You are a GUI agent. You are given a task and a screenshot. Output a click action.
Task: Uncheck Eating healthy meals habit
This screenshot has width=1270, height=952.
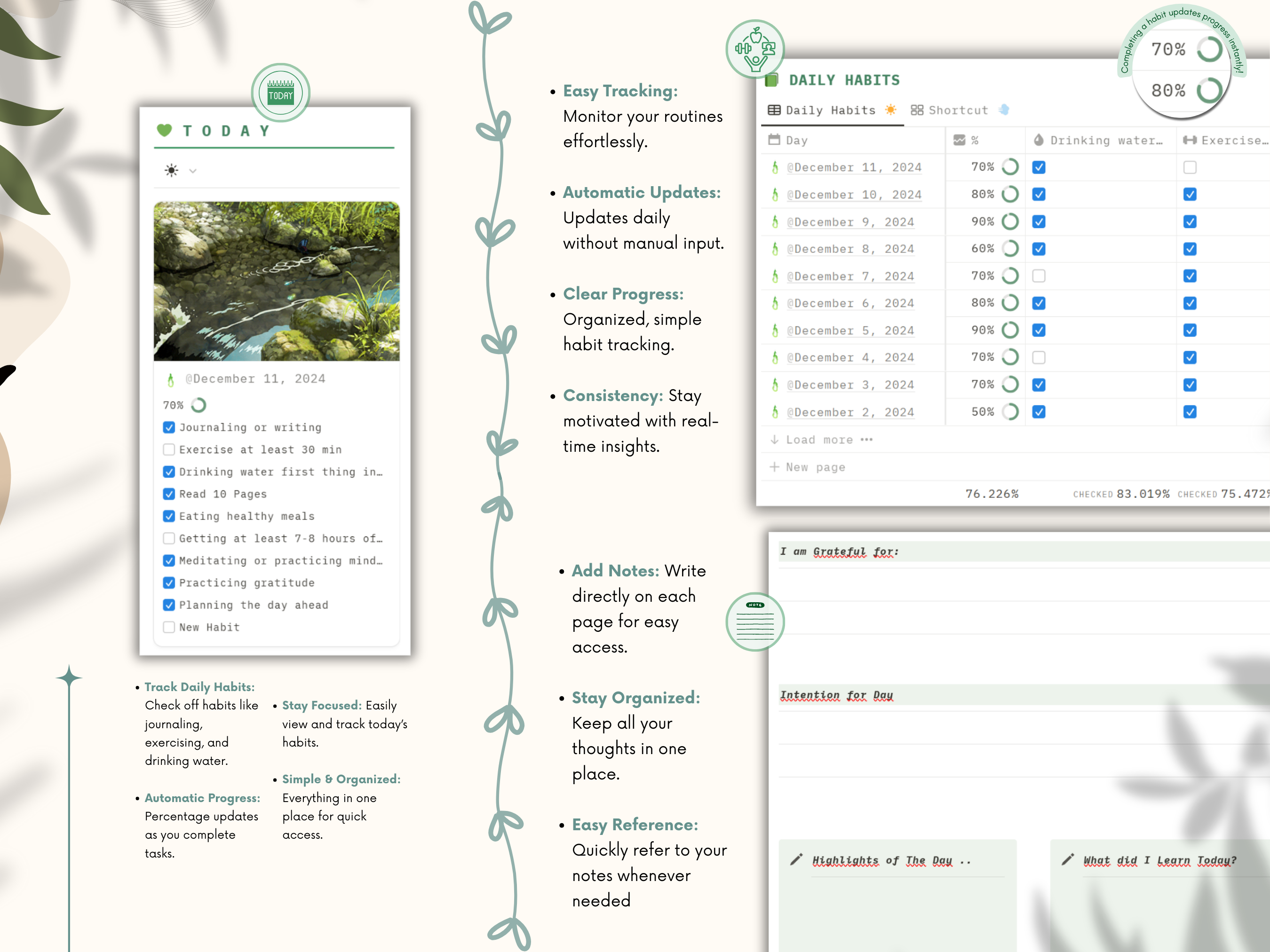pos(169,516)
